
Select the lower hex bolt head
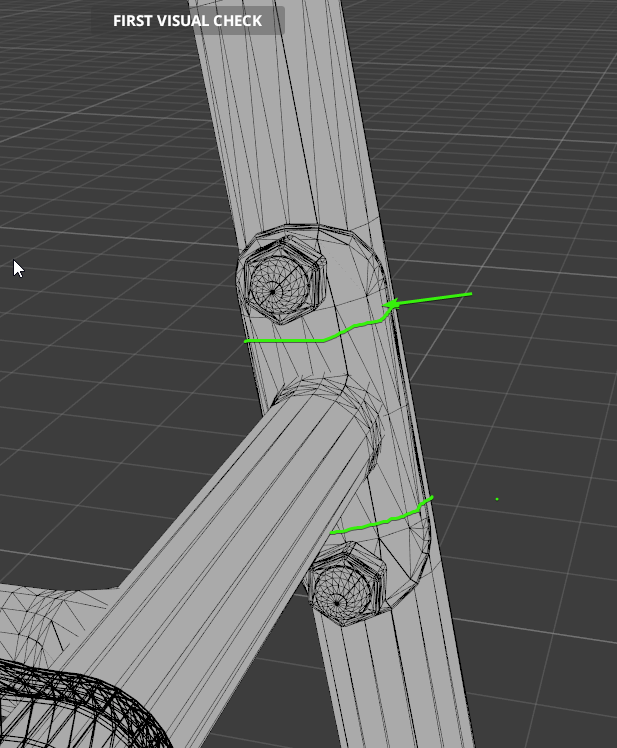tap(346, 585)
